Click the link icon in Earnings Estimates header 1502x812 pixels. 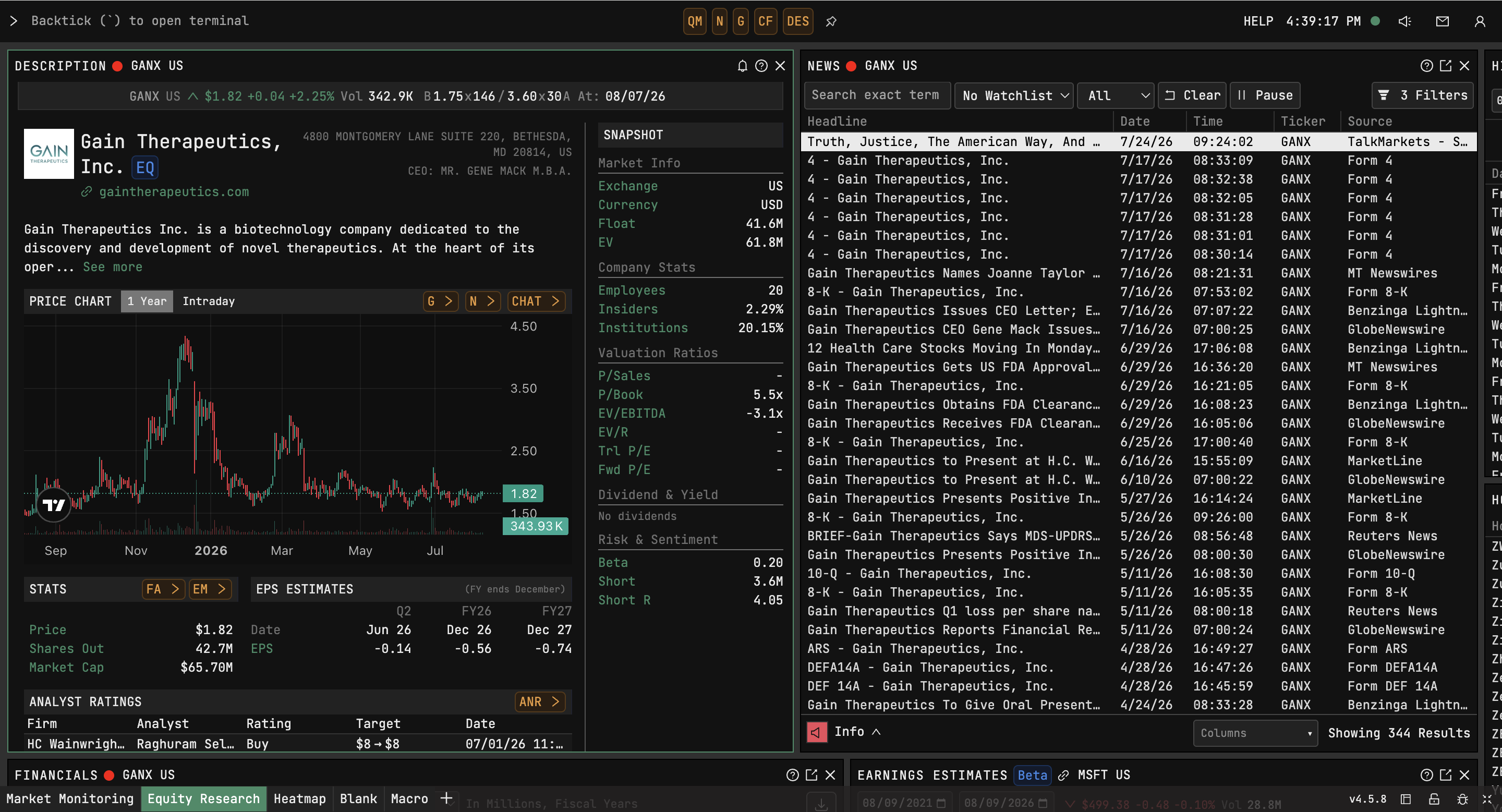[x=1063, y=775]
